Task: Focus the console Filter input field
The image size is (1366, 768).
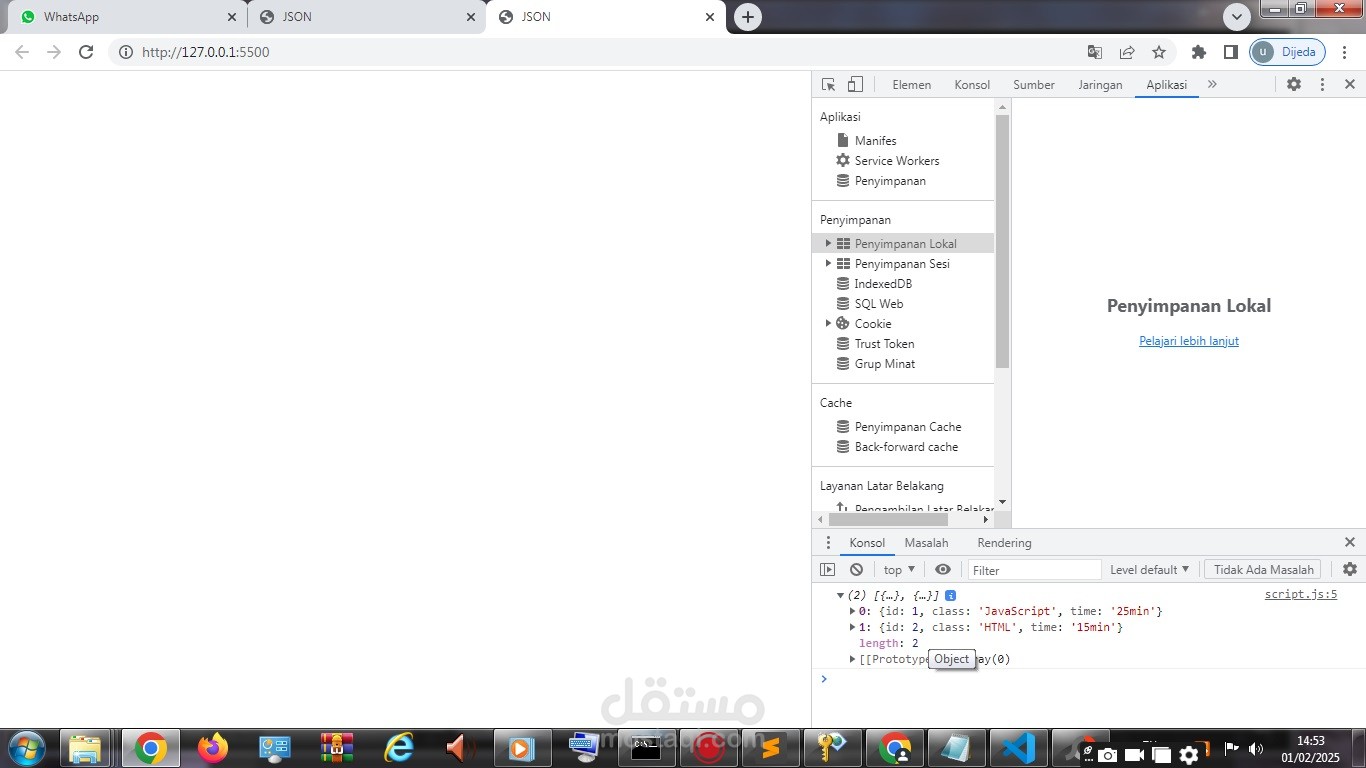Action: [1034, 570]
